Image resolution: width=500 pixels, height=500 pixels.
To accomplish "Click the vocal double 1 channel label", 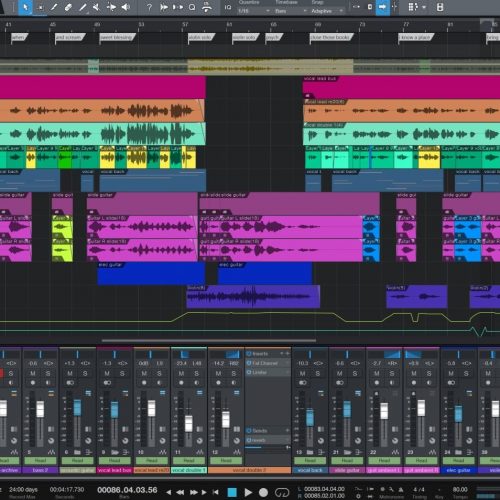I will pyautogui.click(x=189, y=470).
